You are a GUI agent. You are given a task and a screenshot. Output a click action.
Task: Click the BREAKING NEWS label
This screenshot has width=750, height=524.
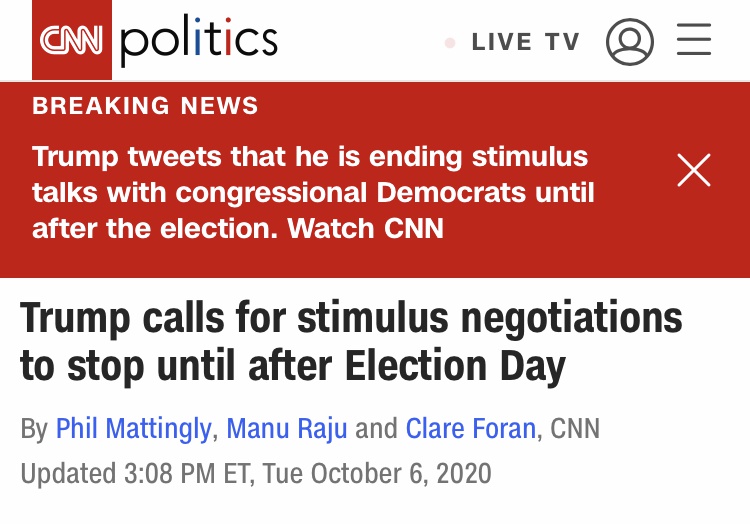point(145,106)
